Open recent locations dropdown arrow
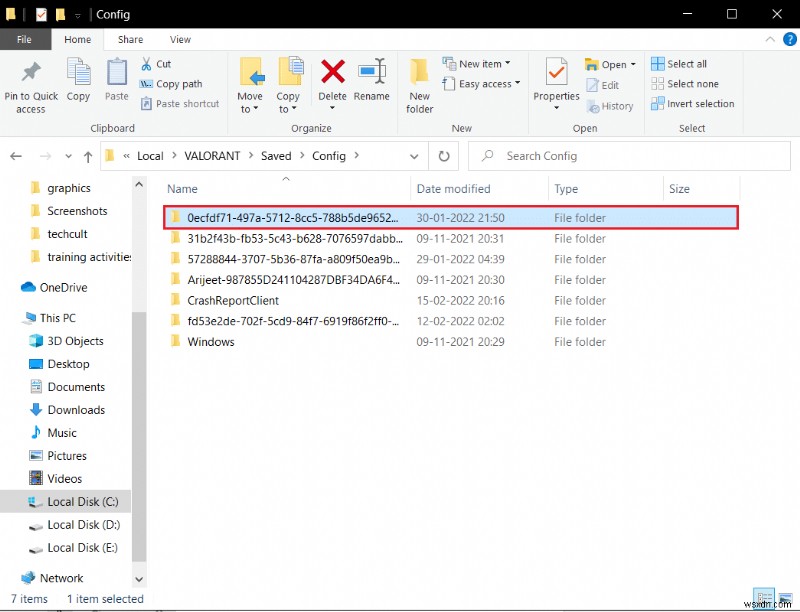The height and width of the screenshot is (612, 800). 68,157
